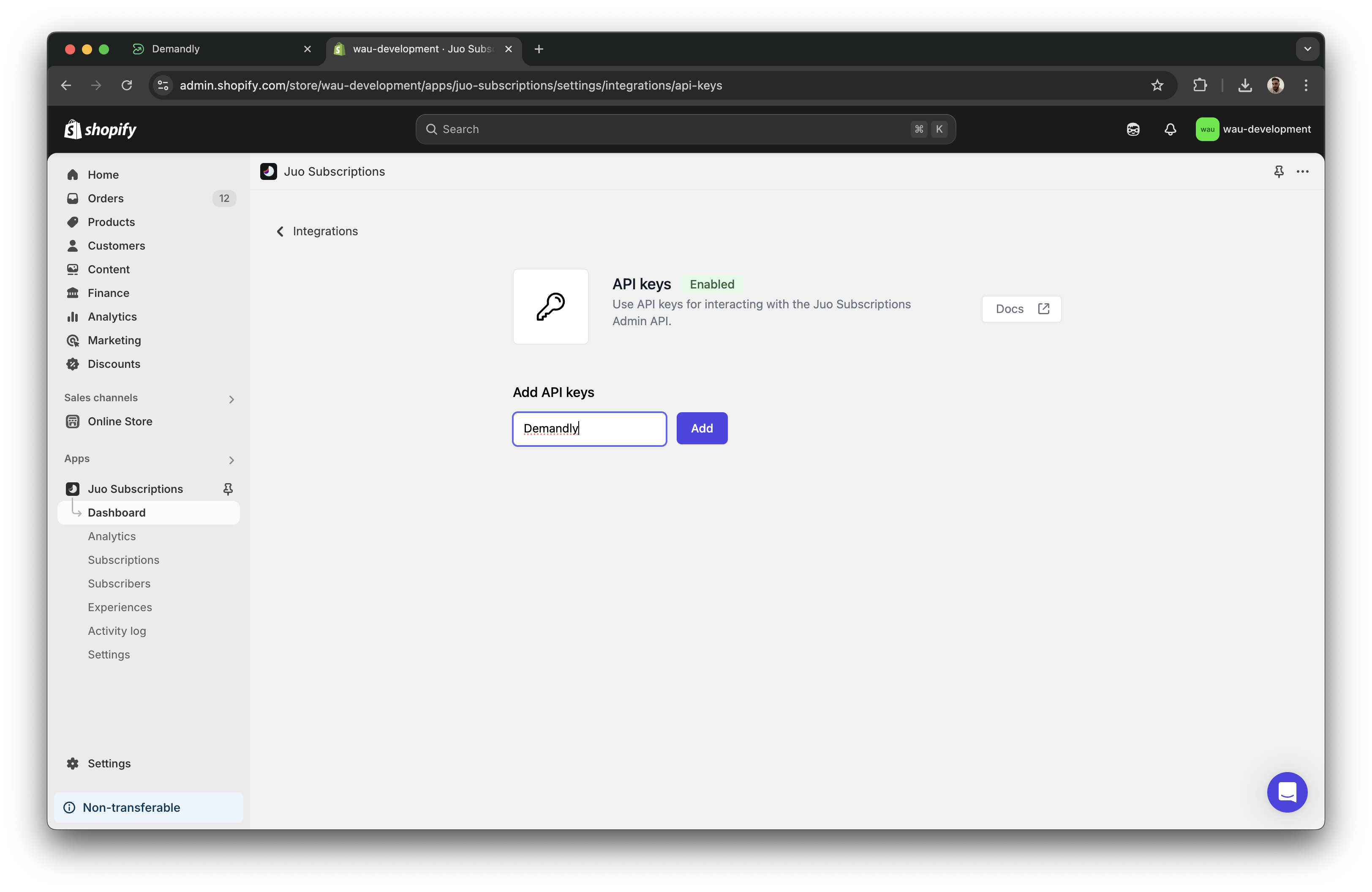Toggle the pin icon in the app header
Image resolution: width=1372 pixels, height=892 pixels.
(1279, 171)
